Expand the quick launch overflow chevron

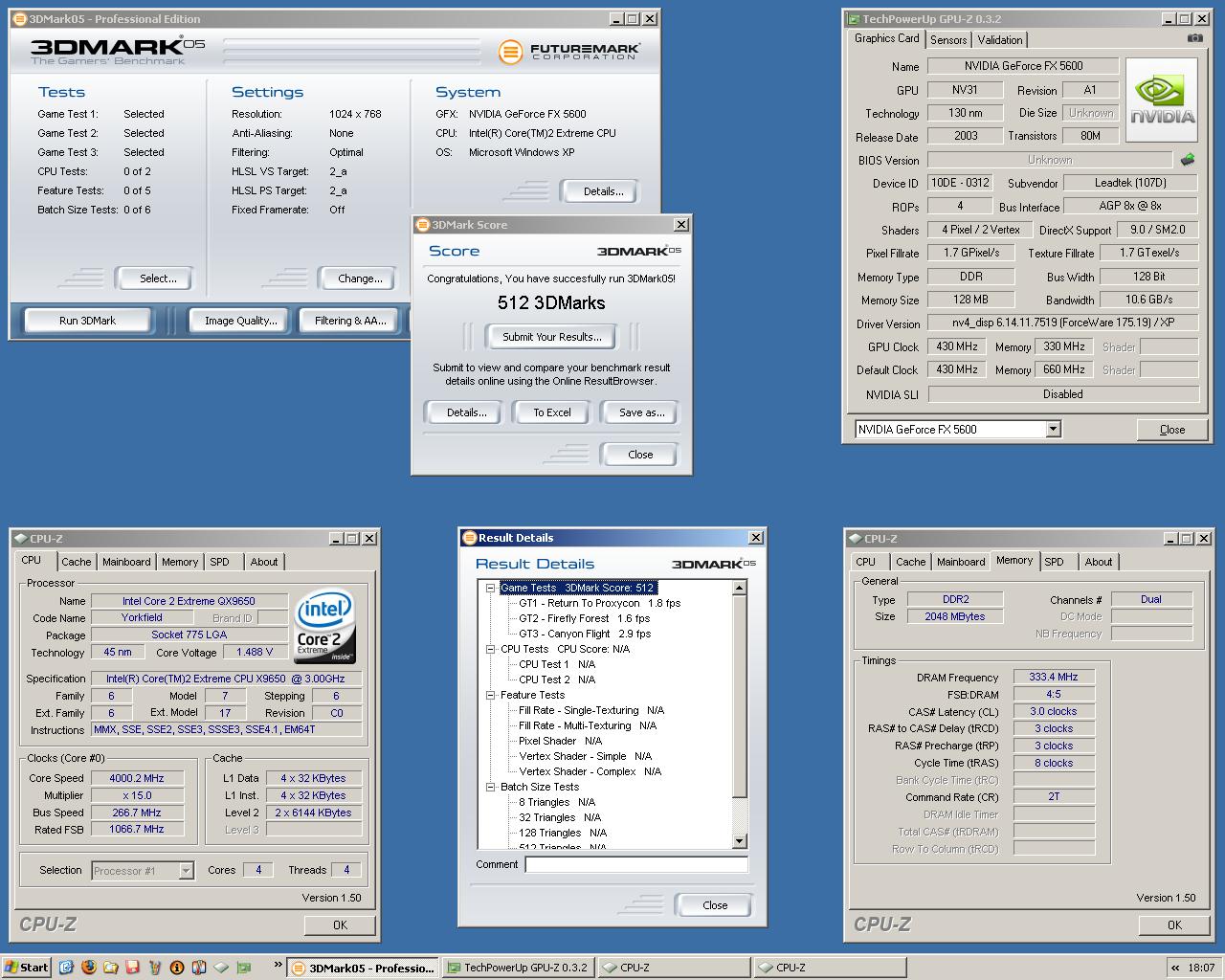coord(278,965)
